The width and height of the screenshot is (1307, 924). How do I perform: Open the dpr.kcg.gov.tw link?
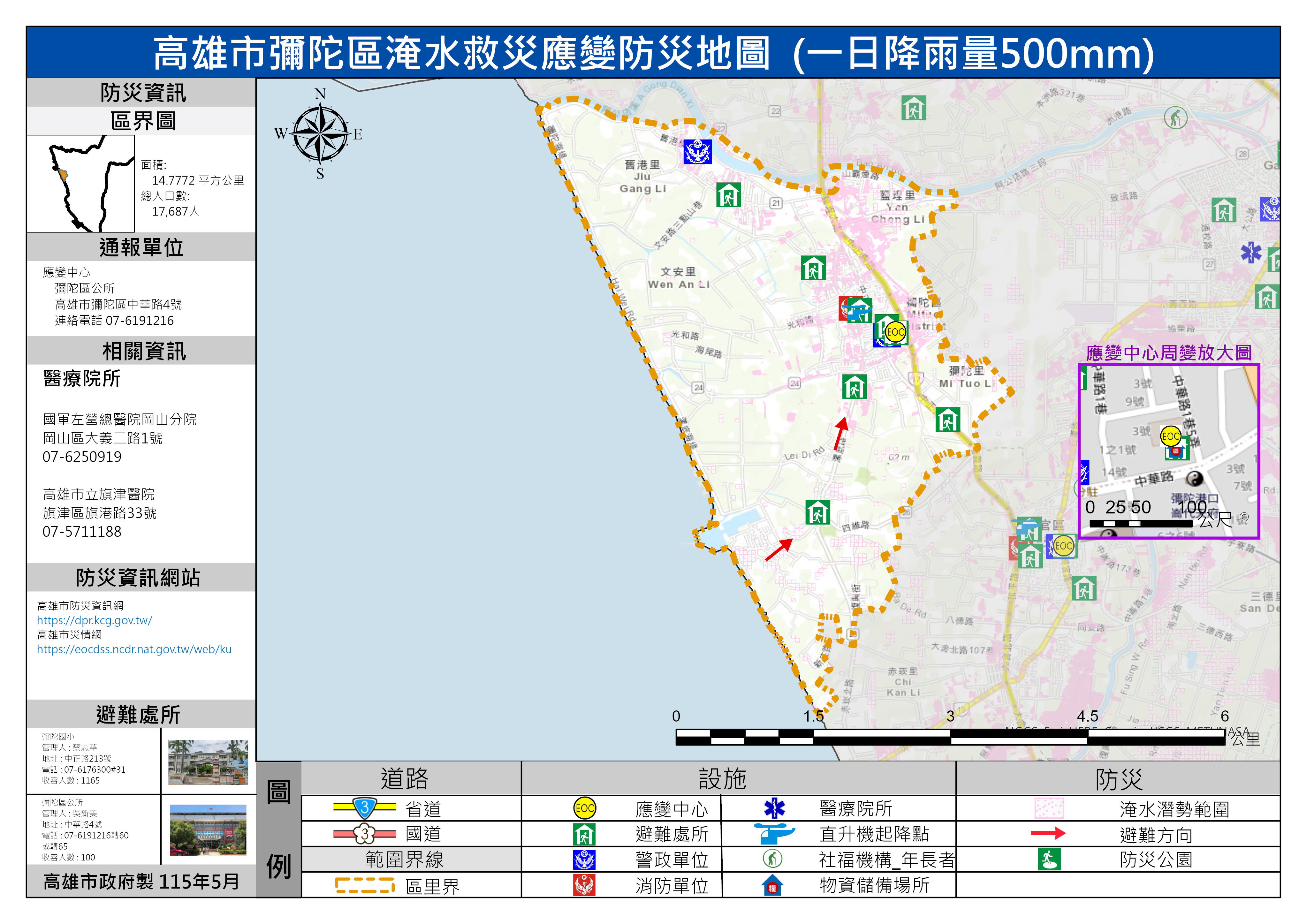click(95, 621)
